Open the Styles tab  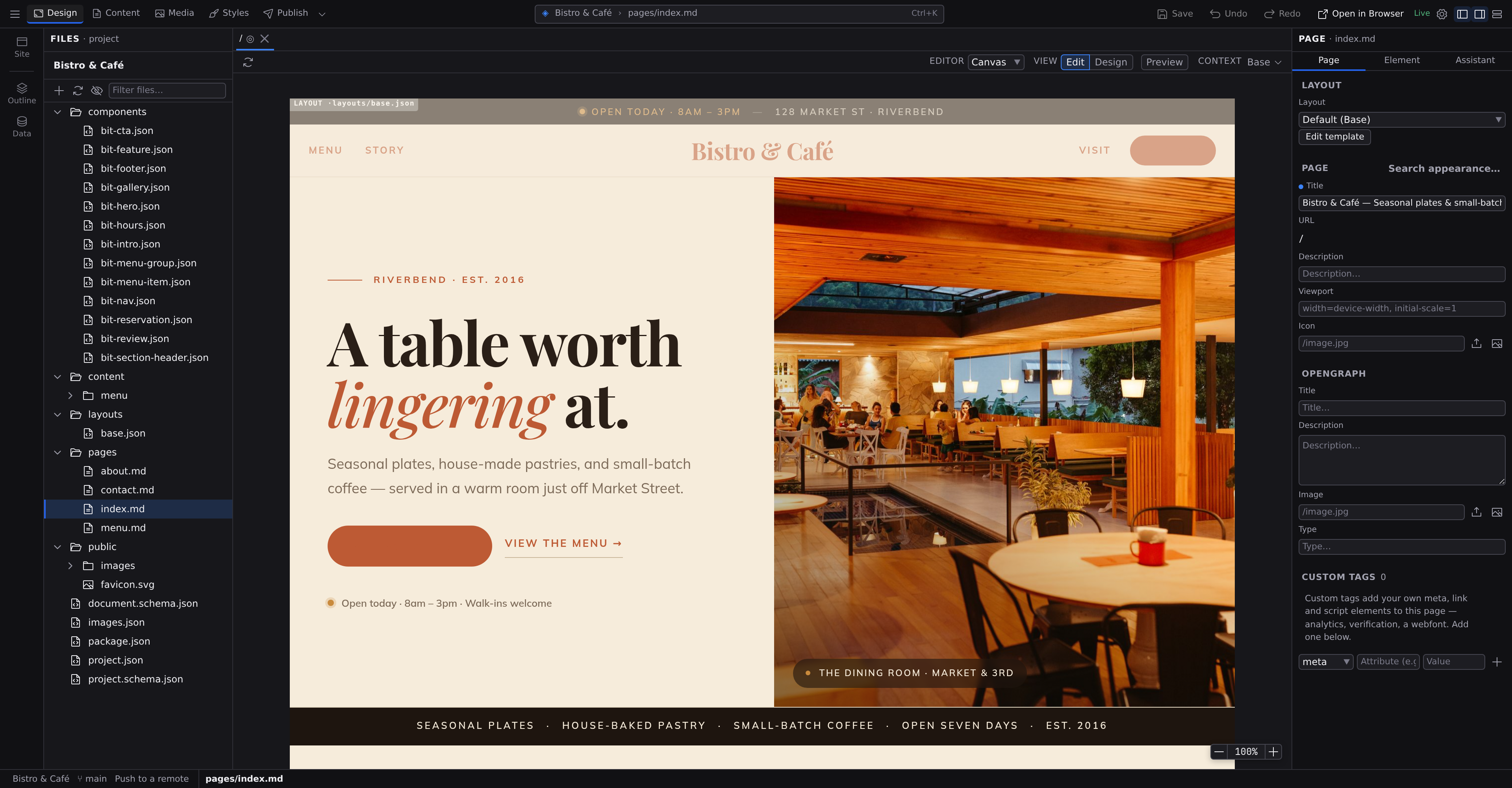[229, 13]
